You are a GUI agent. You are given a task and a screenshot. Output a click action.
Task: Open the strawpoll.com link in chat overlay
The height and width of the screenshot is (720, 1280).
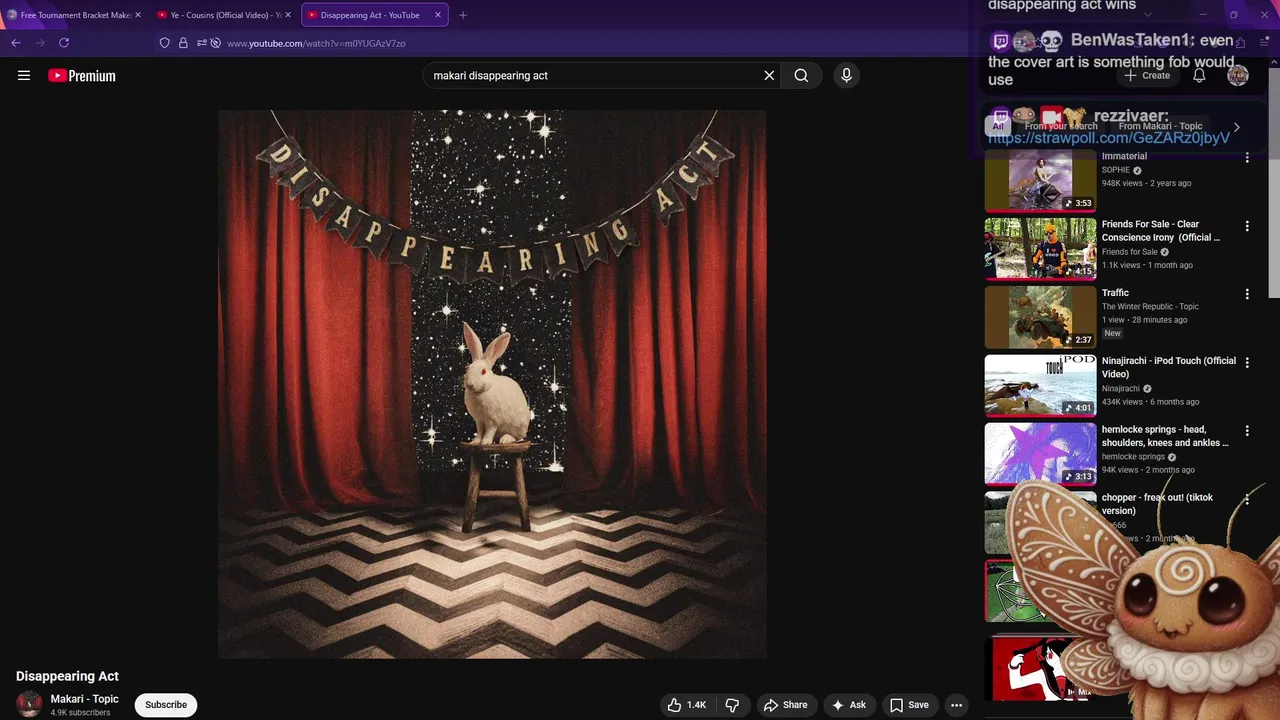pyautogui.click(x=1109, y=138)
